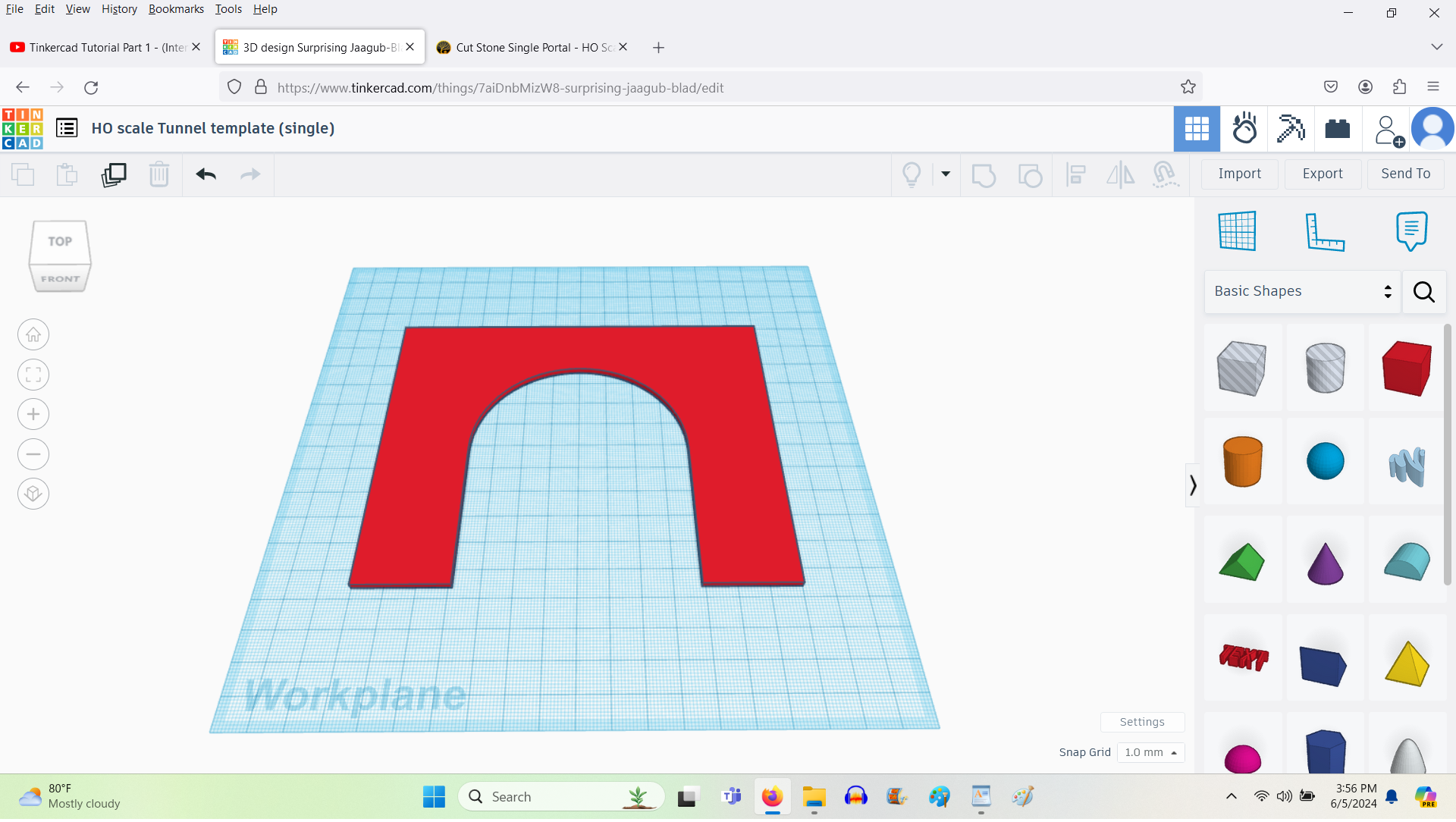Select the Sphere shape

tap(1326, 461)
